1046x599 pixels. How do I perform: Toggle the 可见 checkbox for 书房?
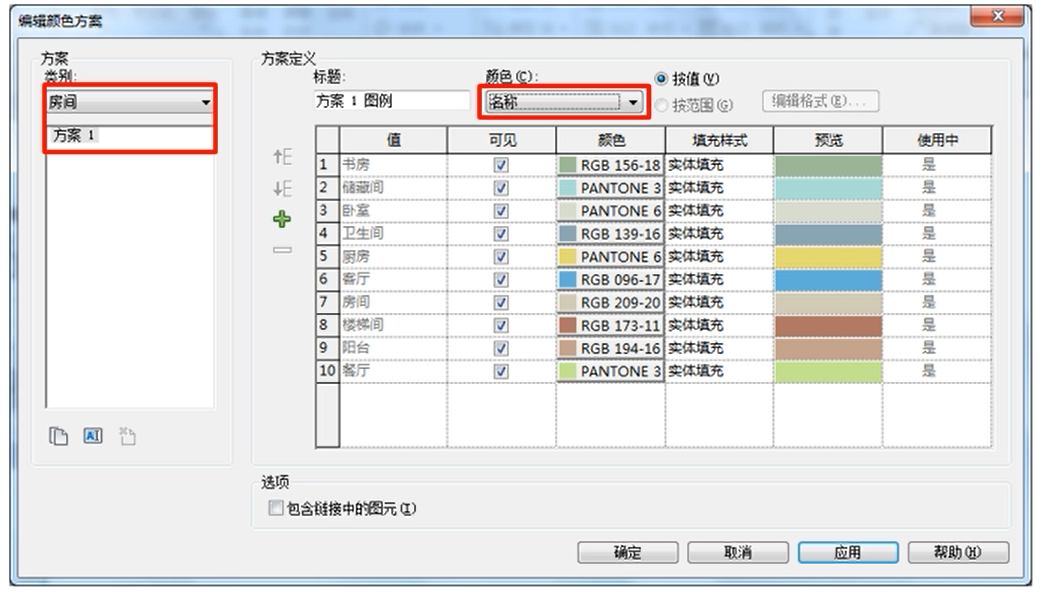pos(502,165)
